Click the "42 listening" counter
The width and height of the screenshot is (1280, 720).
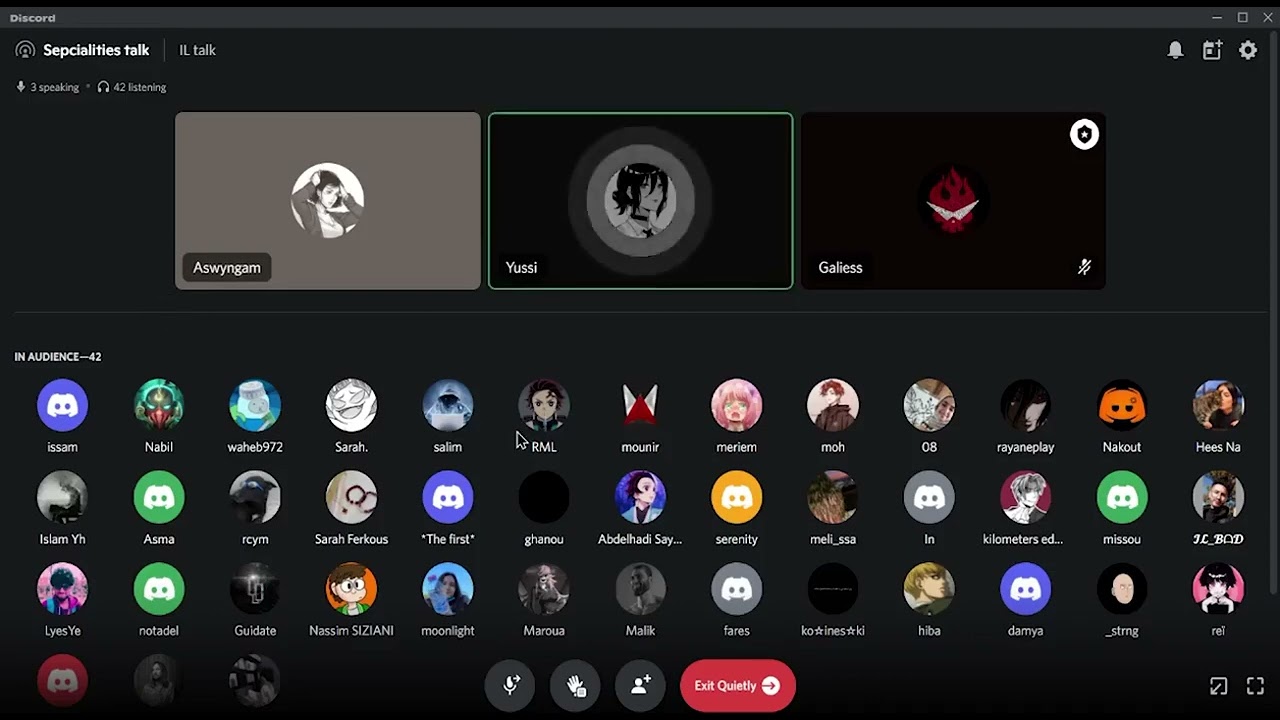point(131,87)
